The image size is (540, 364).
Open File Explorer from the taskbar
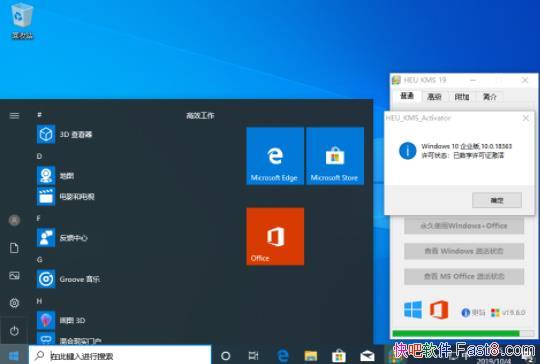pyautogui.click(x=311, y=355)
